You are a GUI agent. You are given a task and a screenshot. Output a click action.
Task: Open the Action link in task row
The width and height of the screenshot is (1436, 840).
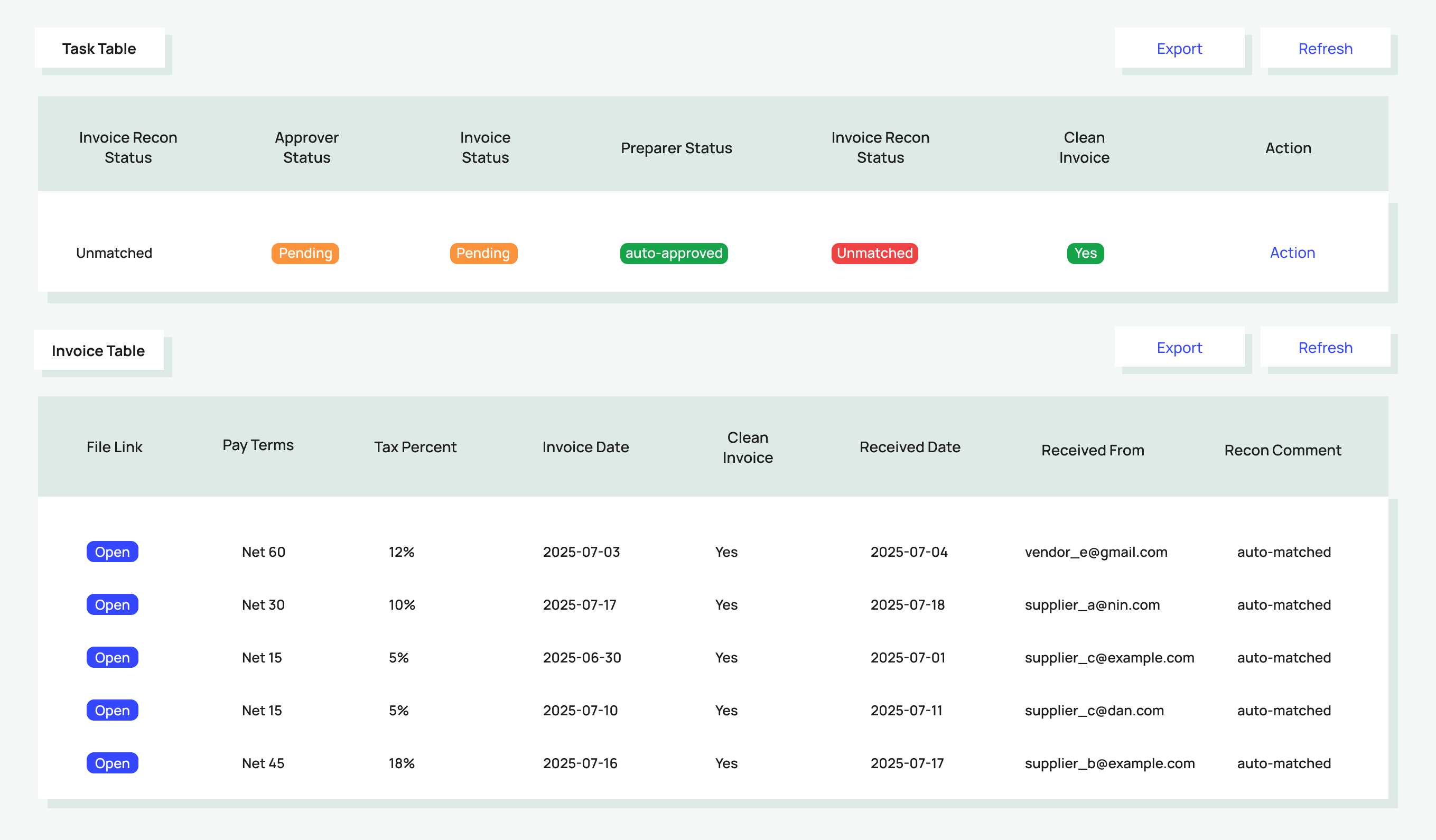(1292, 253)
